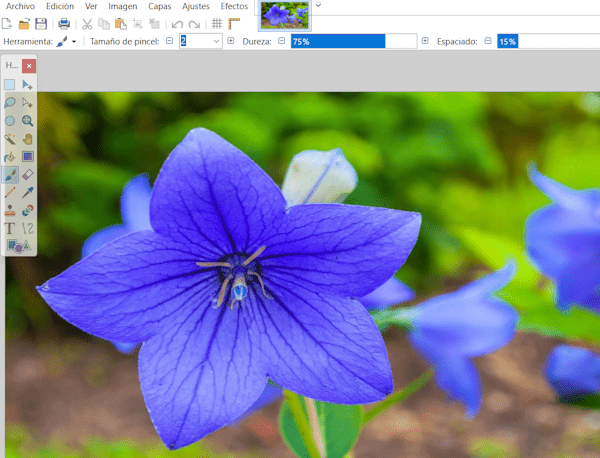600x458 pixels.
Task: Open the Archivo menu
Action: [x=20, y=6]
